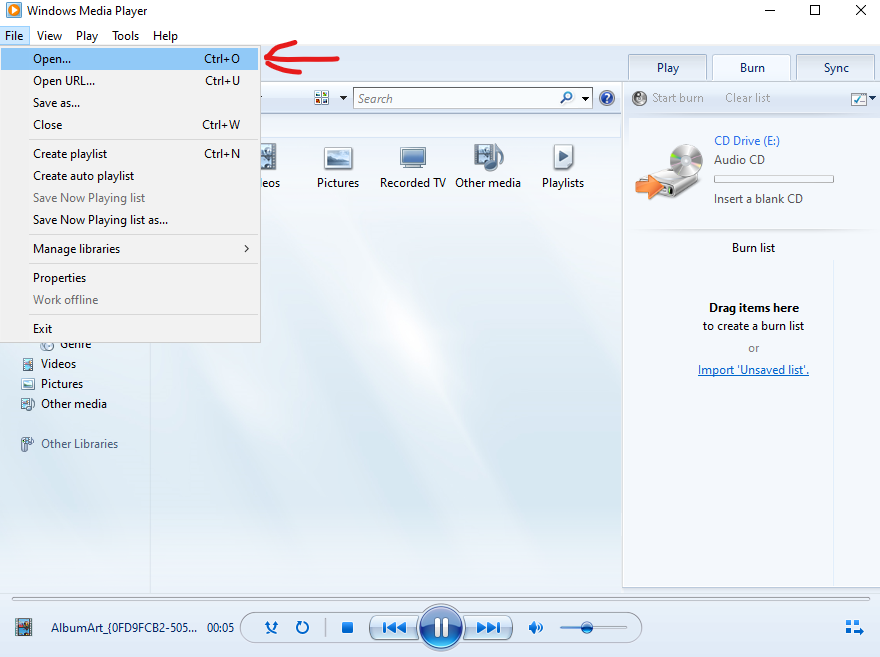880x657 pixels.
Task: Switch to Now Playing mode icon
Action: pos(854,627)
